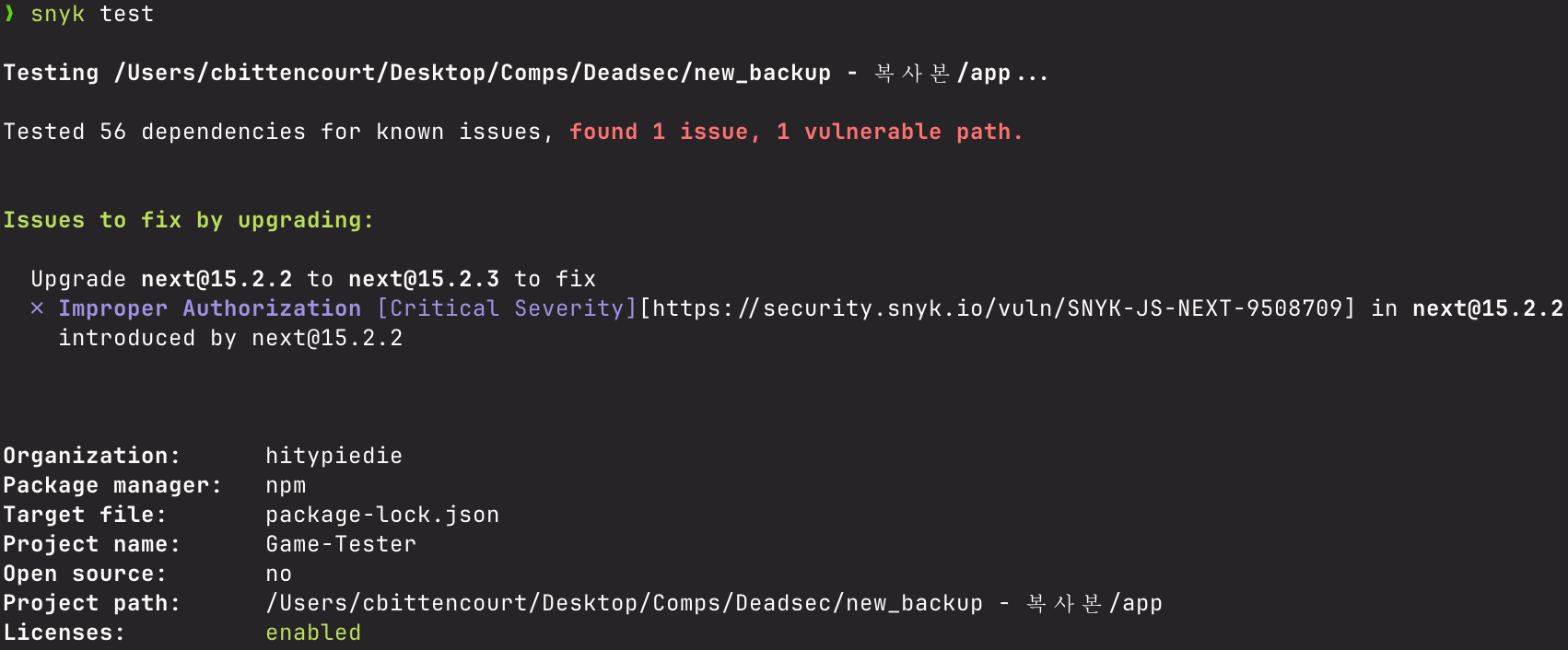Click the green prompt arrow icon
Image resolution: width=1568 pixels, height=650 pixels.
coord(9,14)
